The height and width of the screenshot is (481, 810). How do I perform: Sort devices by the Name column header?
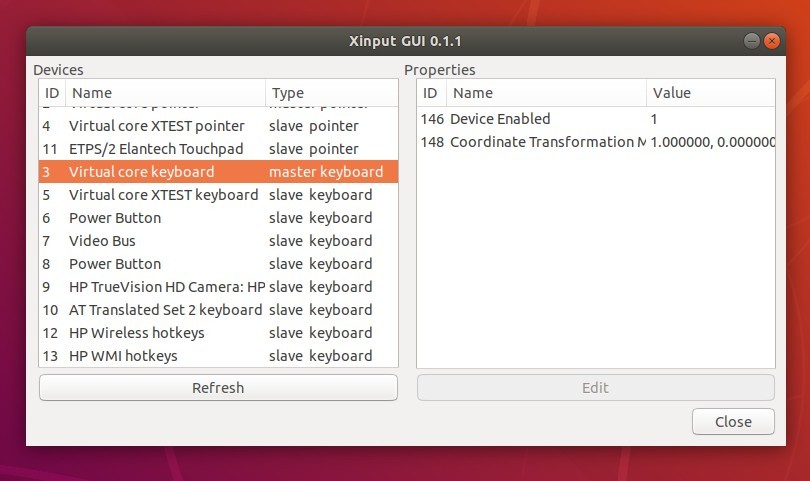pos(165,93)
